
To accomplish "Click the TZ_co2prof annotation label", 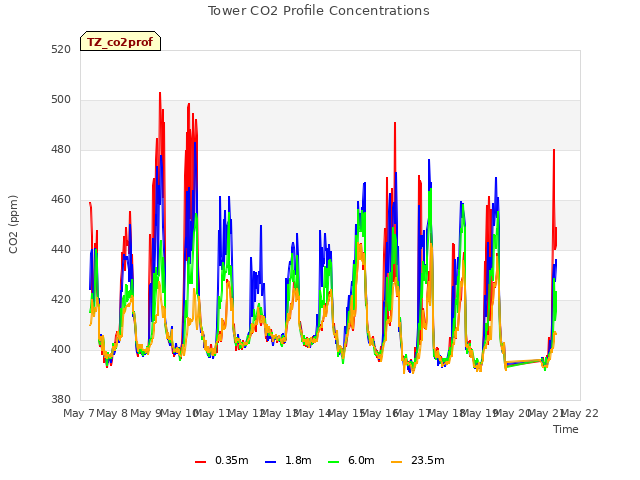I will pyautogui.click(x=120, y=41).
